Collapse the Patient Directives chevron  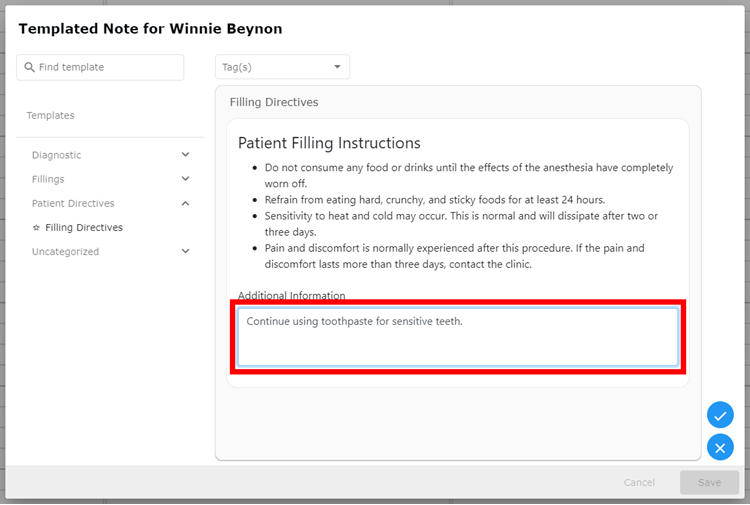point(186,203)
